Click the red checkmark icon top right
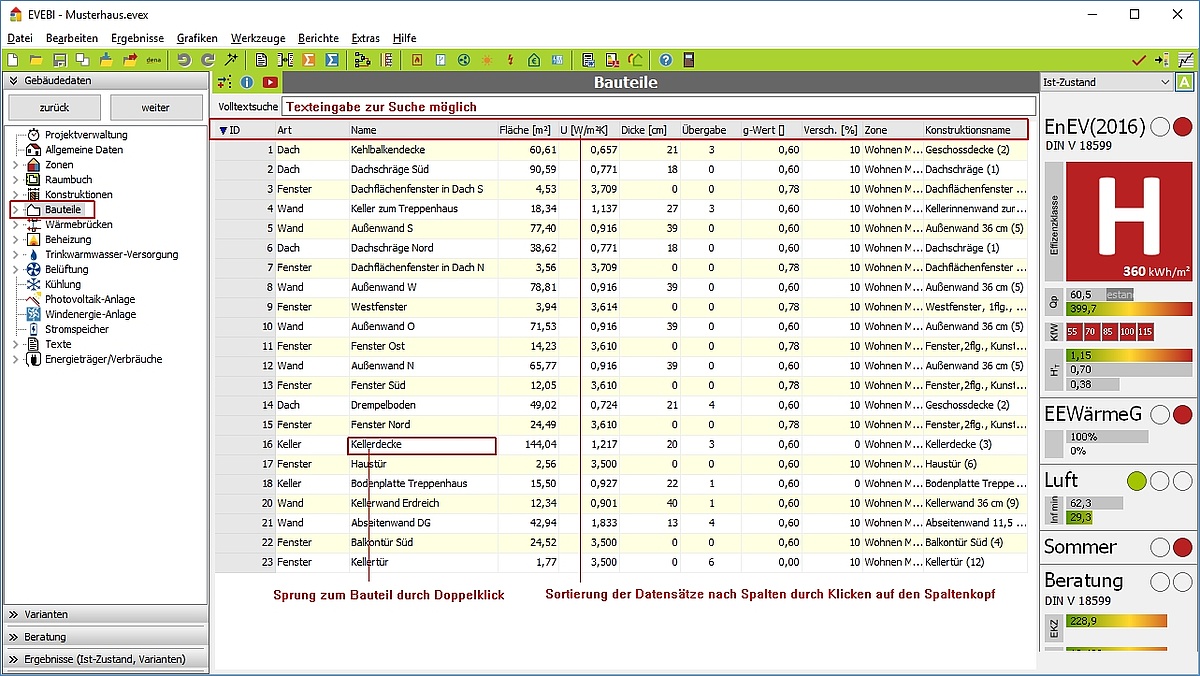 [1138, 60]
